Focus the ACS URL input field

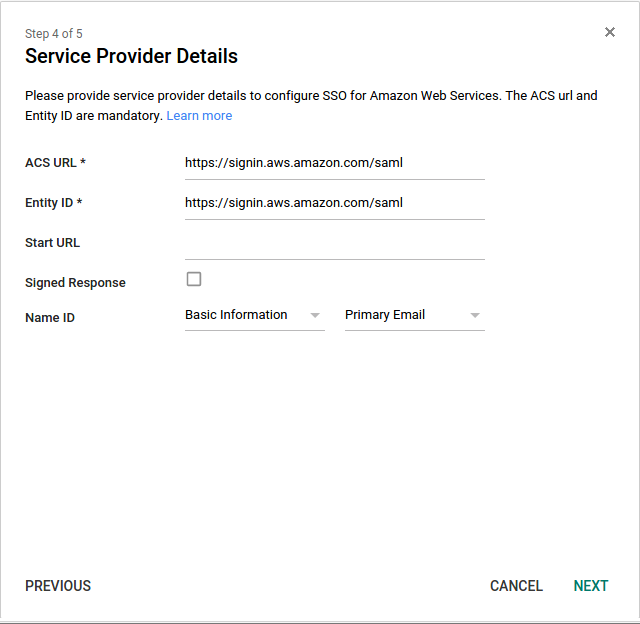pyautogui.click(x=335, y=163)
